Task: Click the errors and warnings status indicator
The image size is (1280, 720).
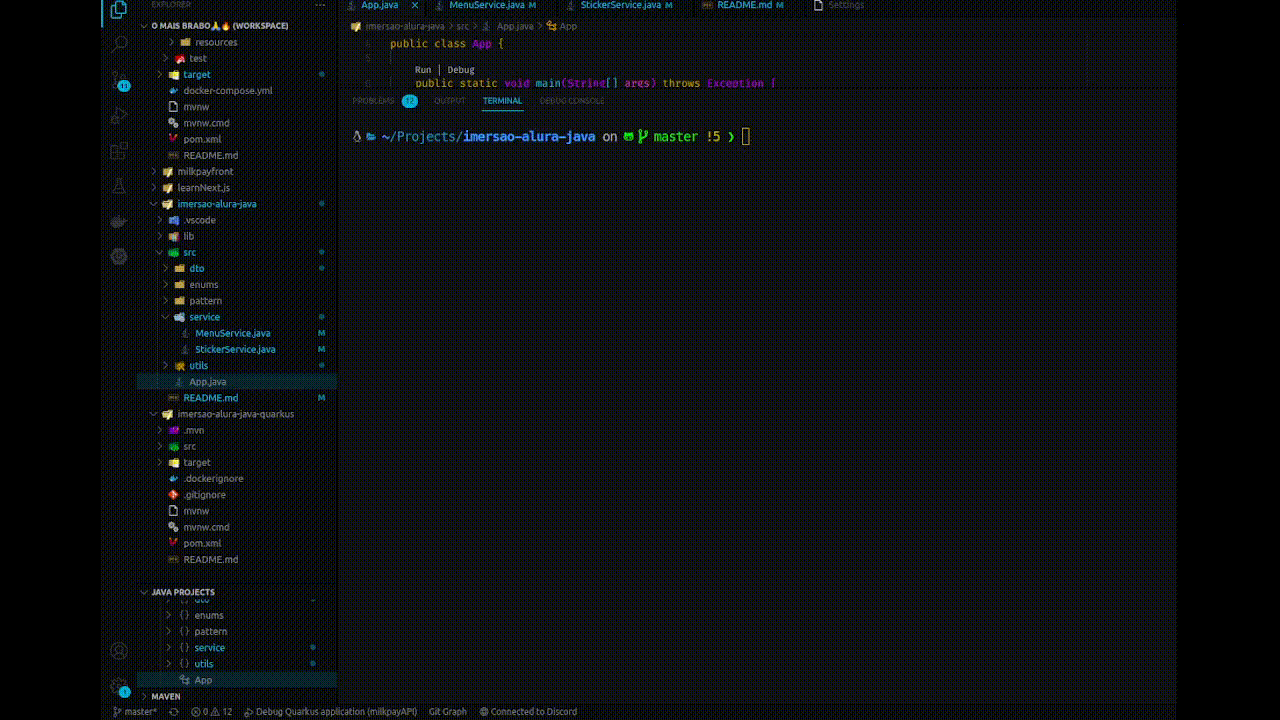Action: 214,711
